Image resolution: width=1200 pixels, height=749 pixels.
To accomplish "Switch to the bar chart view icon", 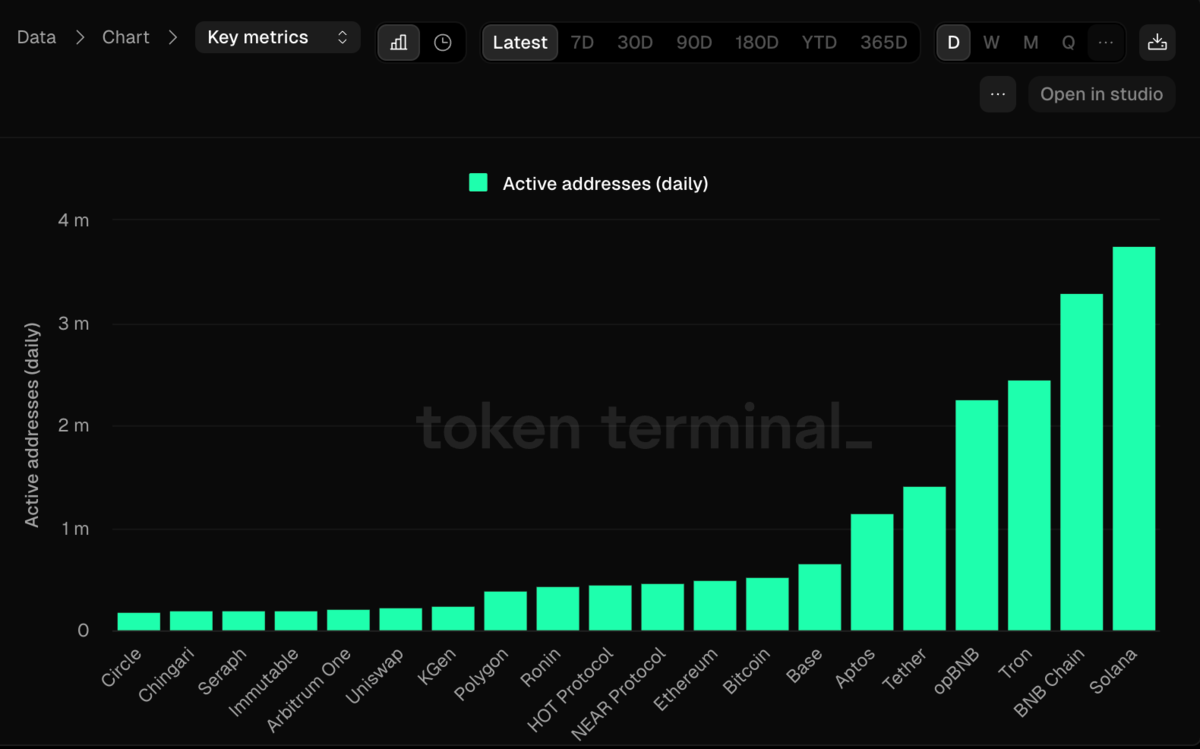I will 399,43.
